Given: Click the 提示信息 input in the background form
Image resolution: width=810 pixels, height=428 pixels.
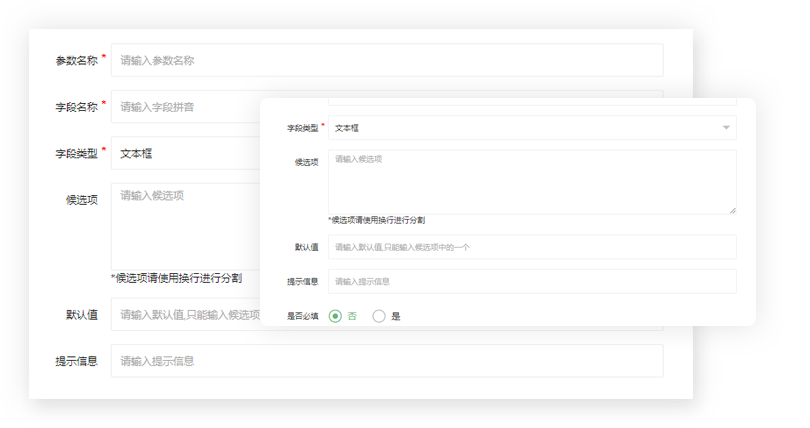Looking at the screenshot, I should click(386, 361).
